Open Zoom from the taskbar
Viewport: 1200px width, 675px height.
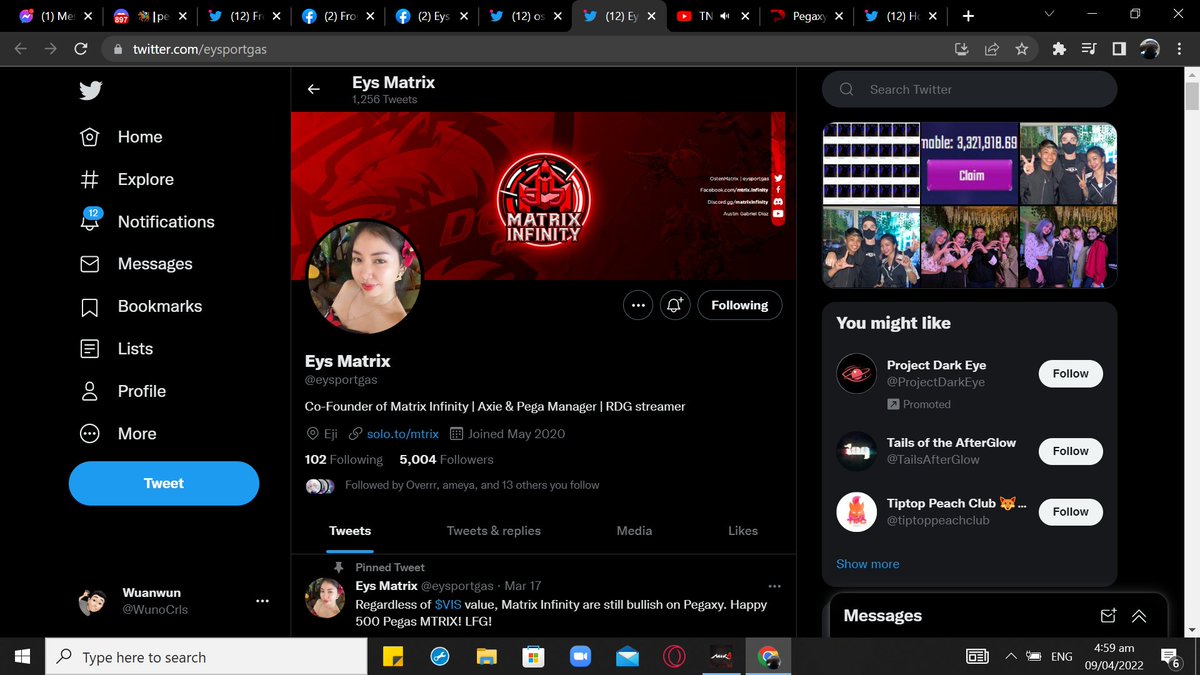[x=580, y=657]
